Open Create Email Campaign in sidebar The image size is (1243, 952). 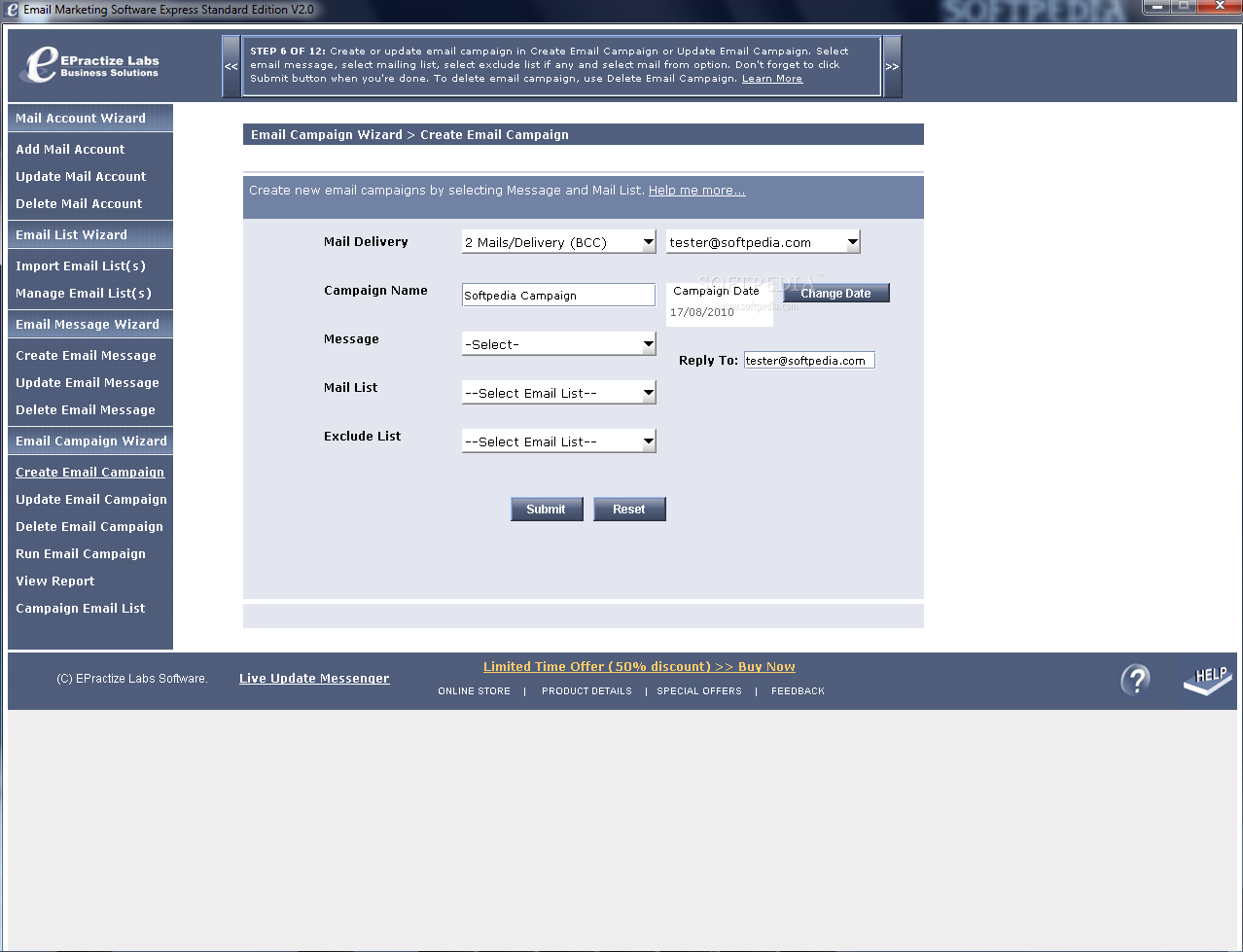tap(89, 472)
